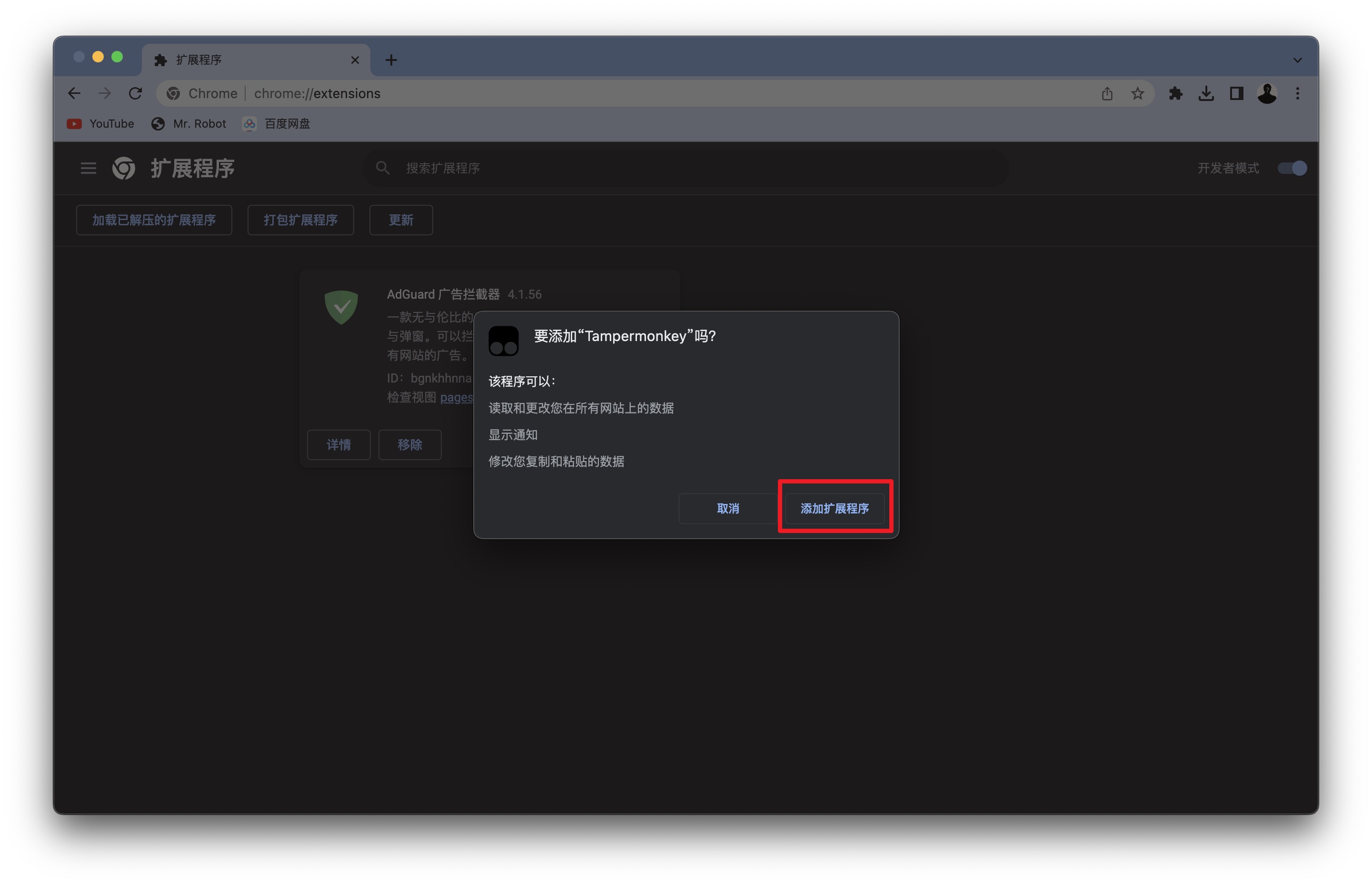The image size is (1372, 885).
Task: Open the hamburger main menu icon
Action: tap(89, 169)
